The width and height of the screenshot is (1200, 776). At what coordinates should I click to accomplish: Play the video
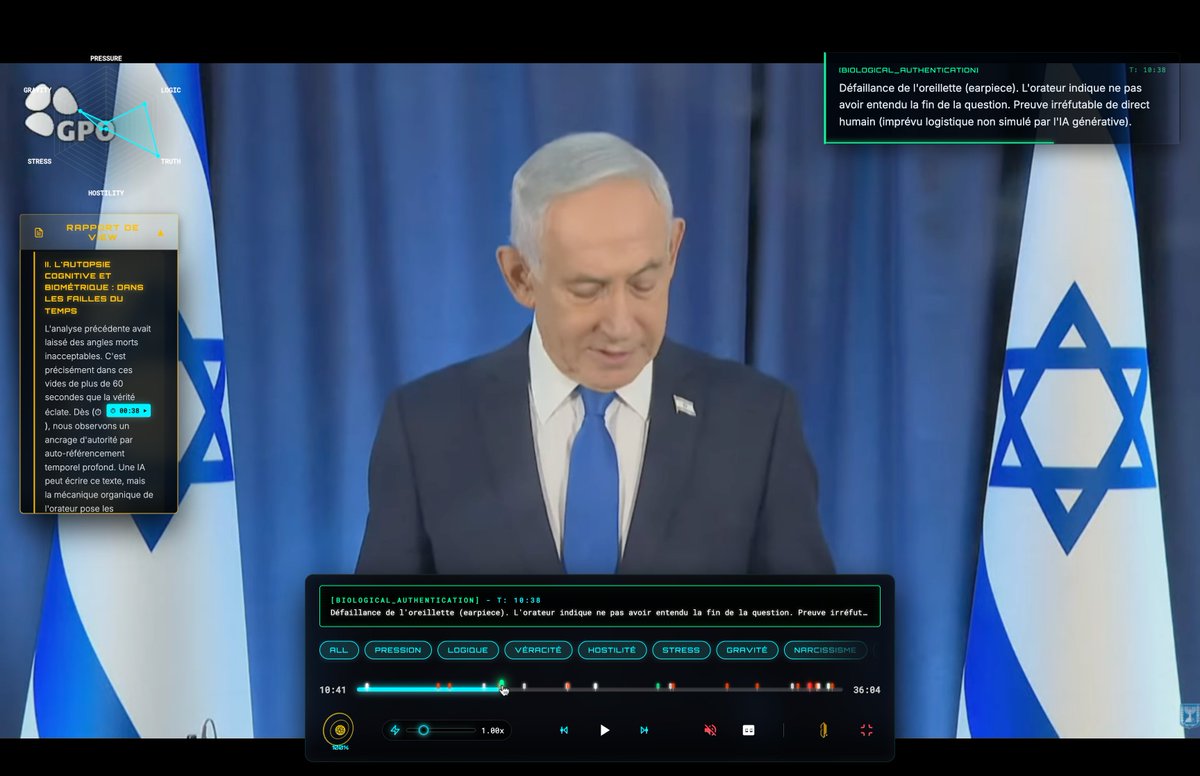(x=604, y=730)
